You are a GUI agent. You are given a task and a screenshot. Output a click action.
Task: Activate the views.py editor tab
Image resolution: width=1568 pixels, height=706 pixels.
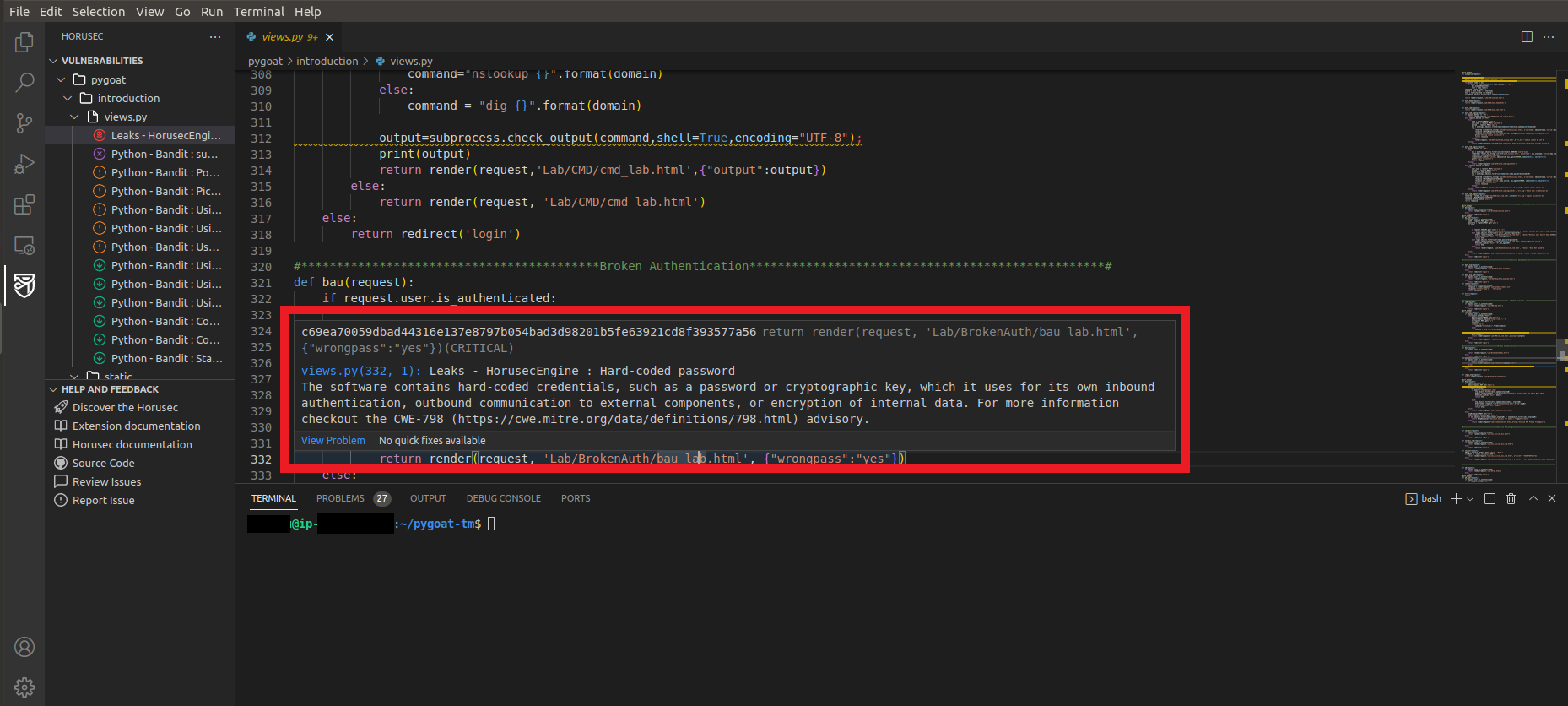(x=289, y=36)
